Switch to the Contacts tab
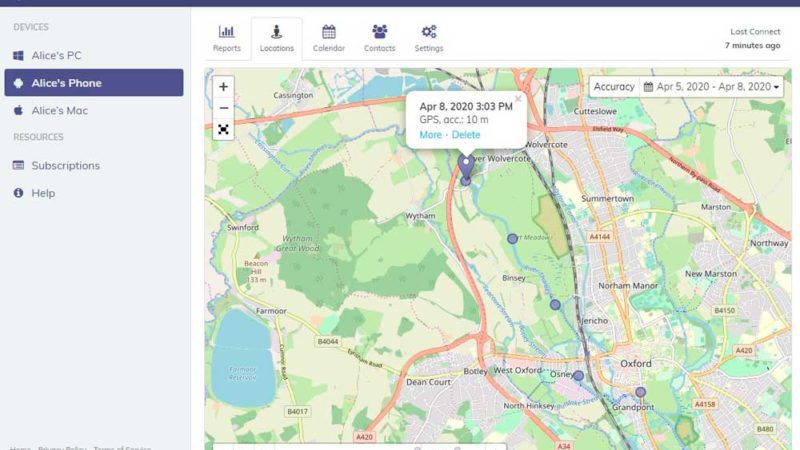Viewport: 800px width, 450px height. tap(379, 39)
